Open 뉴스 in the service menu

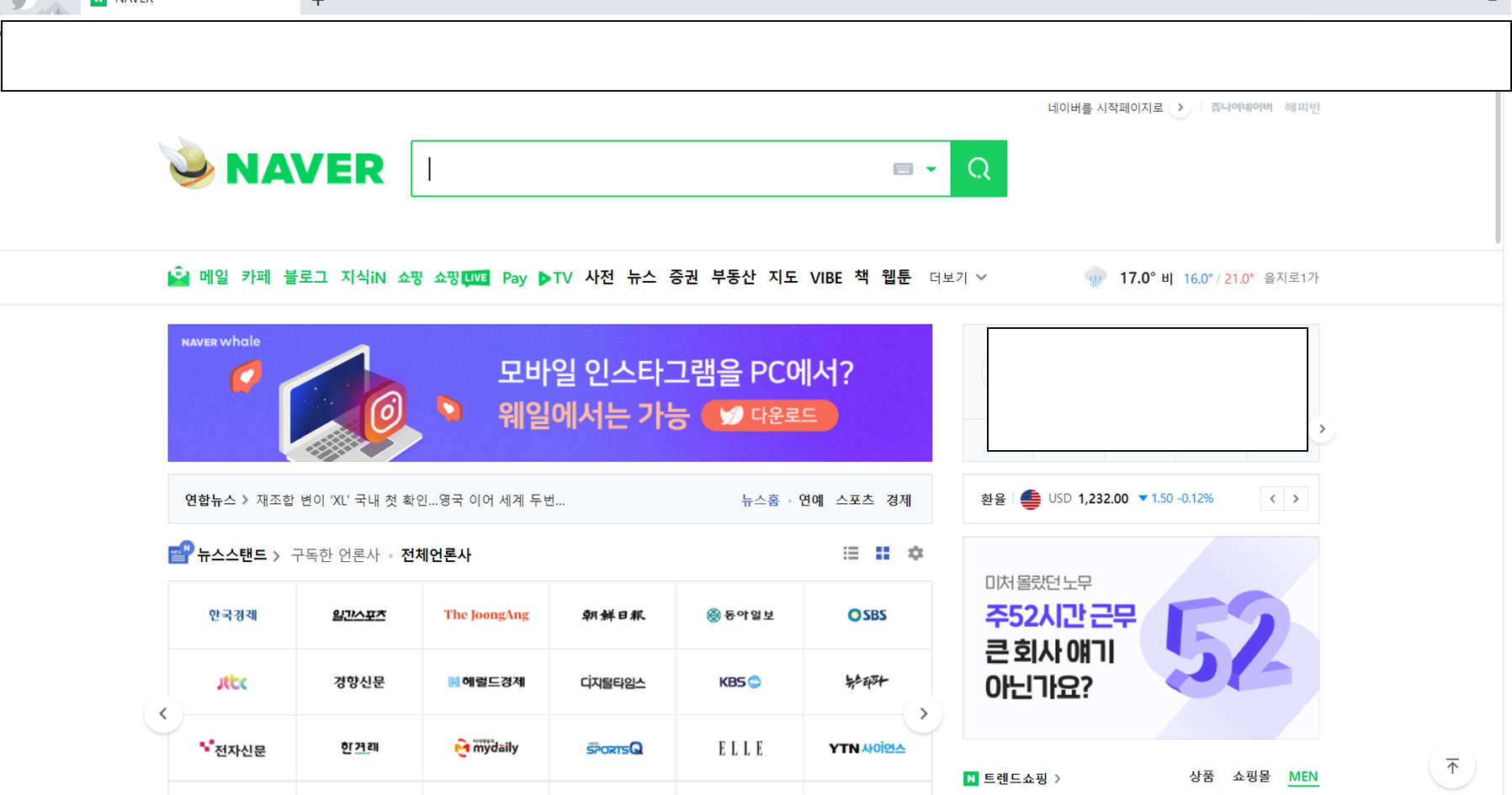tap(641, 277)
